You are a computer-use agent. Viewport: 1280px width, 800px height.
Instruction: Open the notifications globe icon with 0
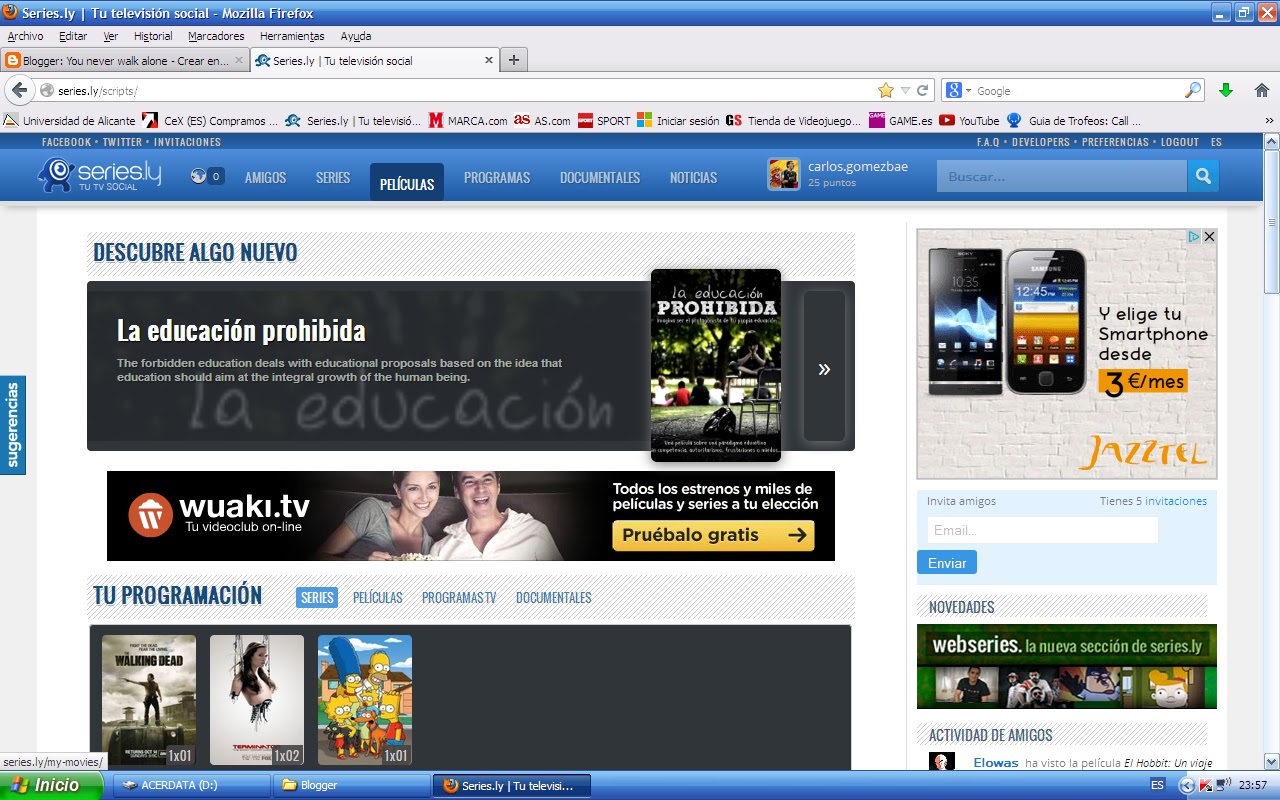[207, 177]
